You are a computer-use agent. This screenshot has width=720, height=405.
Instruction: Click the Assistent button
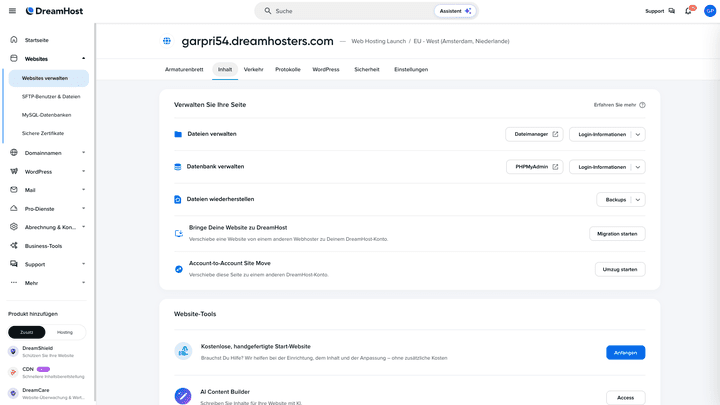click(455, 11)
